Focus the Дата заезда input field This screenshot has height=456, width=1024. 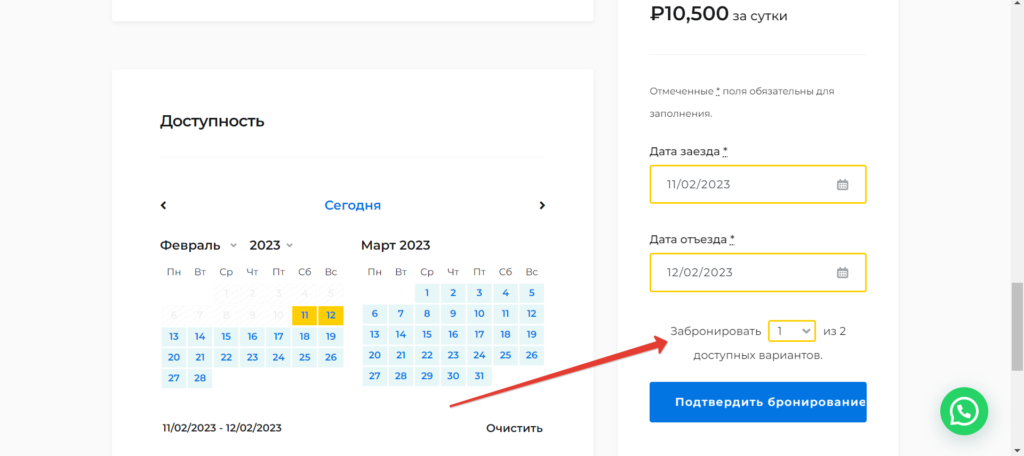[x=758, y=184]
